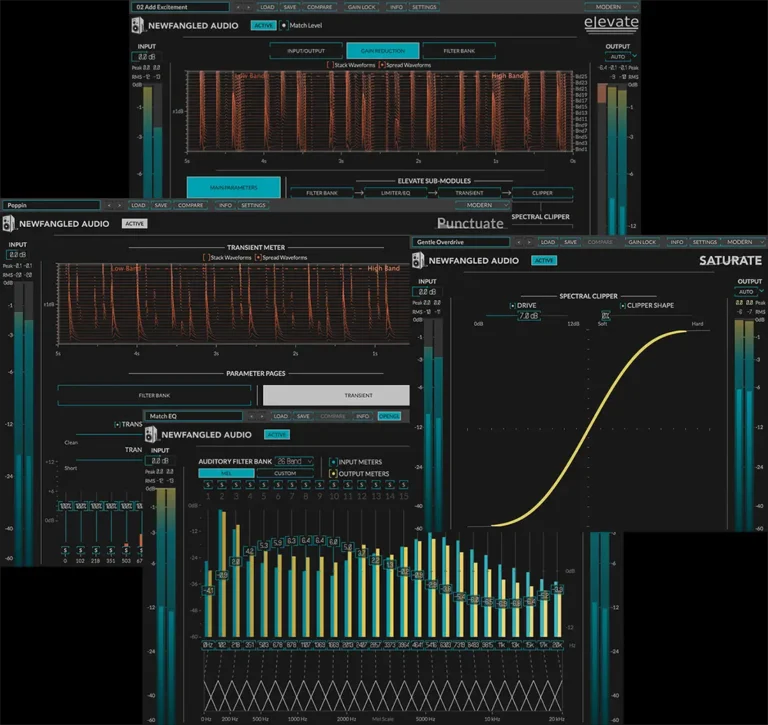The image size is (768, 725).
Task: Click the elevate product logo
Action: (x=611, y=23)
